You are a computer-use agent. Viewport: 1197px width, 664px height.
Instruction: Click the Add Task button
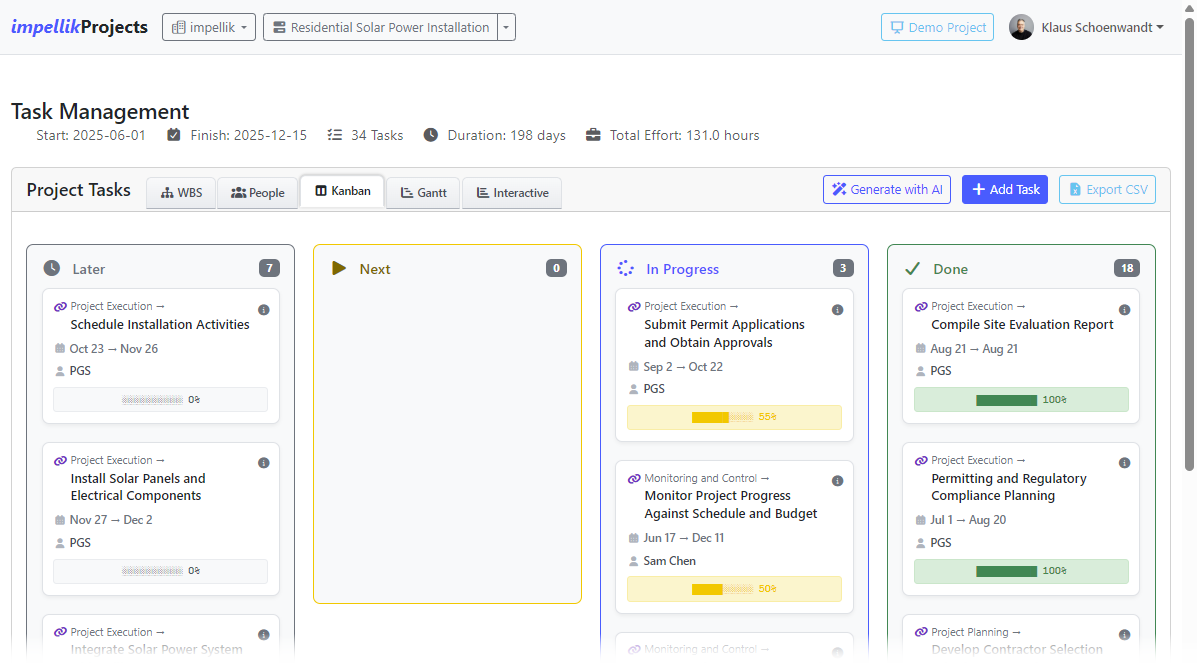click(1005, 189)
